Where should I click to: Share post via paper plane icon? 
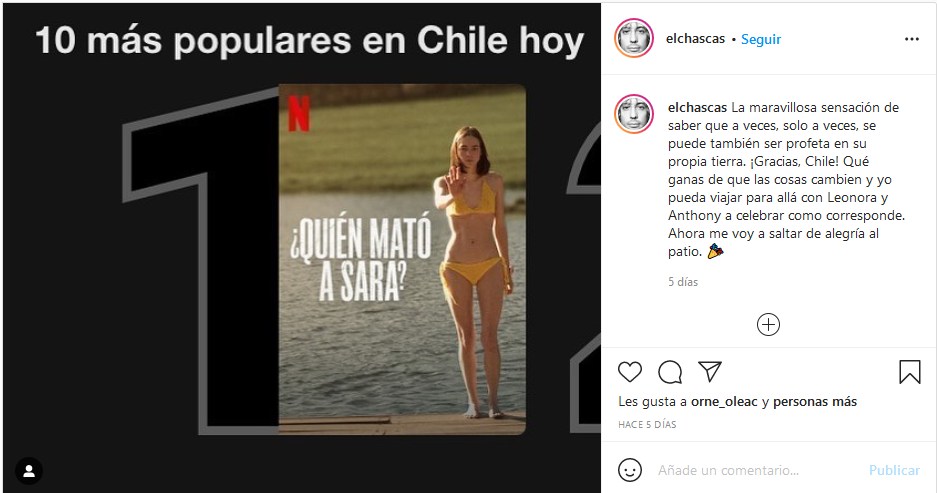tap(710, 372)
